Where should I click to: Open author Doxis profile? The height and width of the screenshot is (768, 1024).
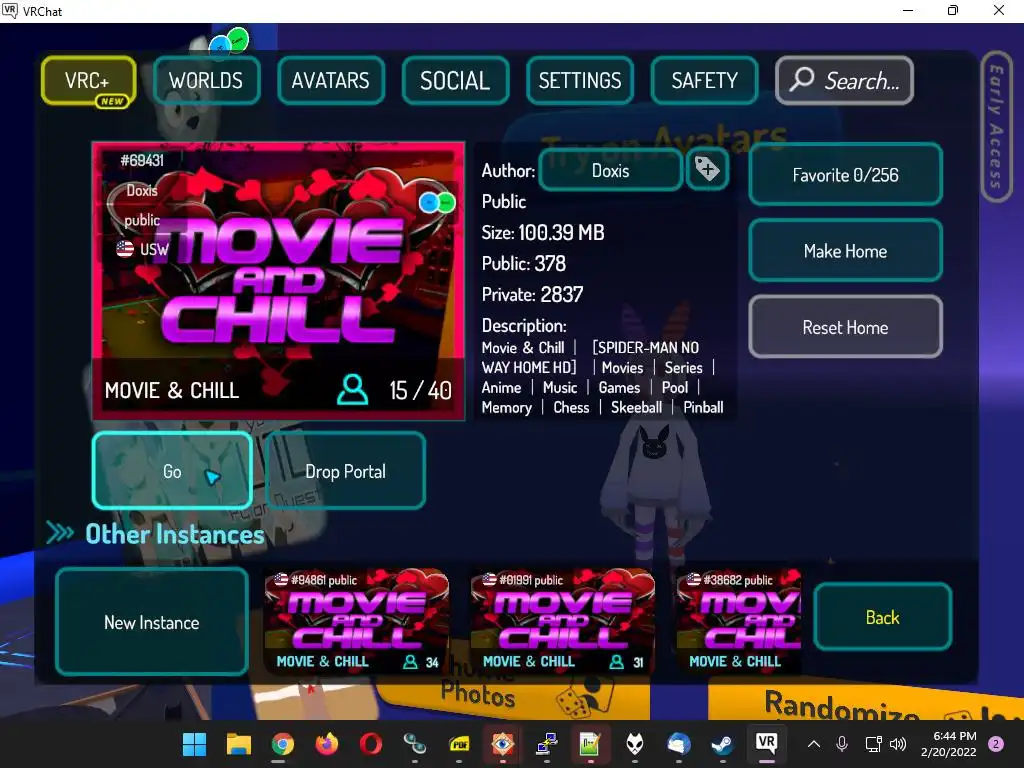coord(611,170)
